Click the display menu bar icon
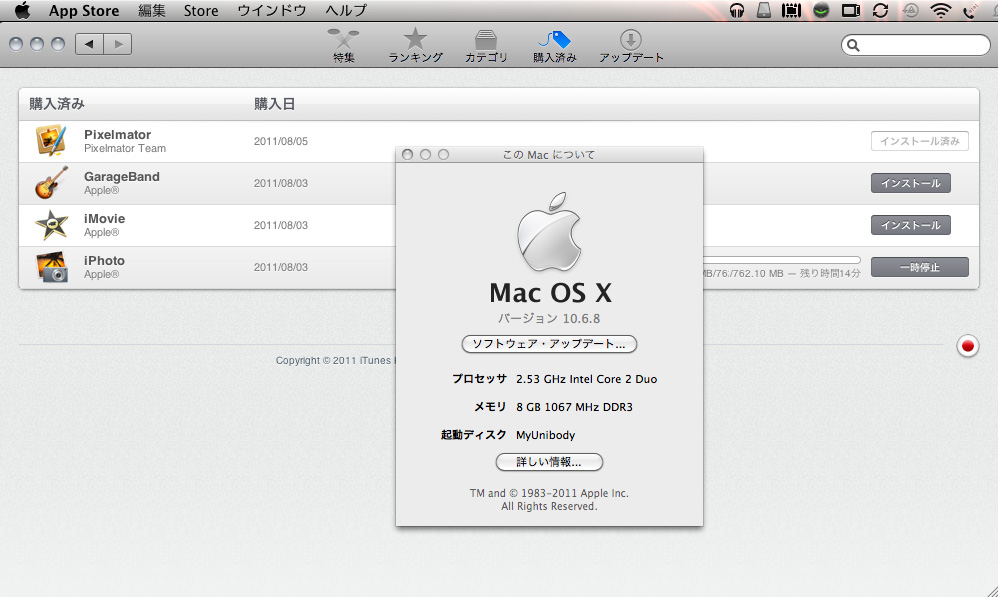The image size is (998, 597). pyautogui.click(x=850, y=10)
